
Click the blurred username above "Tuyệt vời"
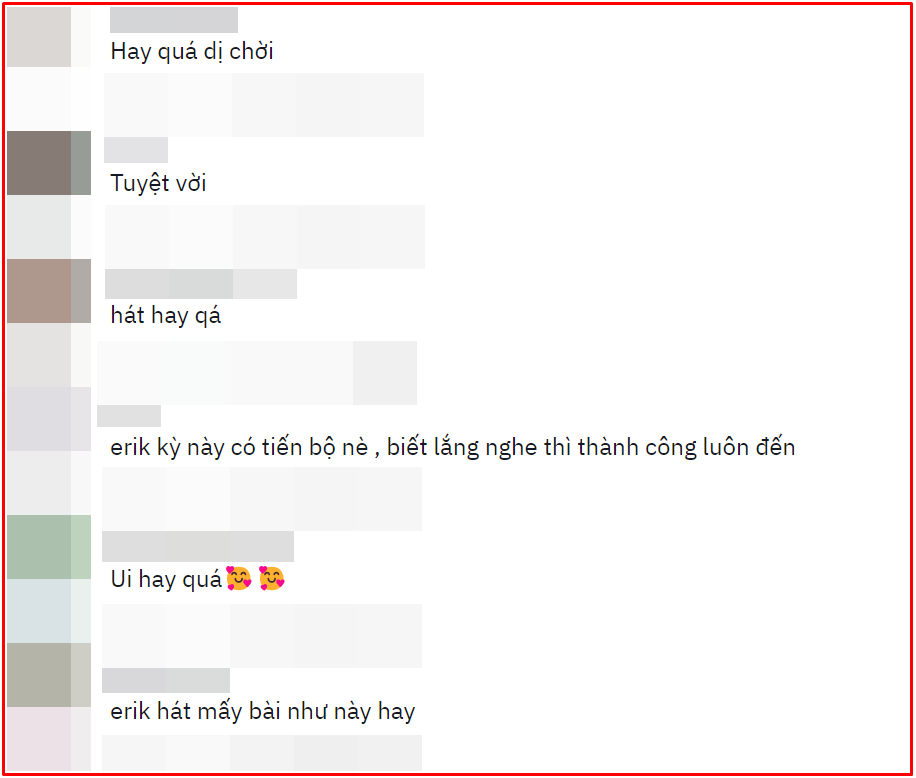pos(136,150)
